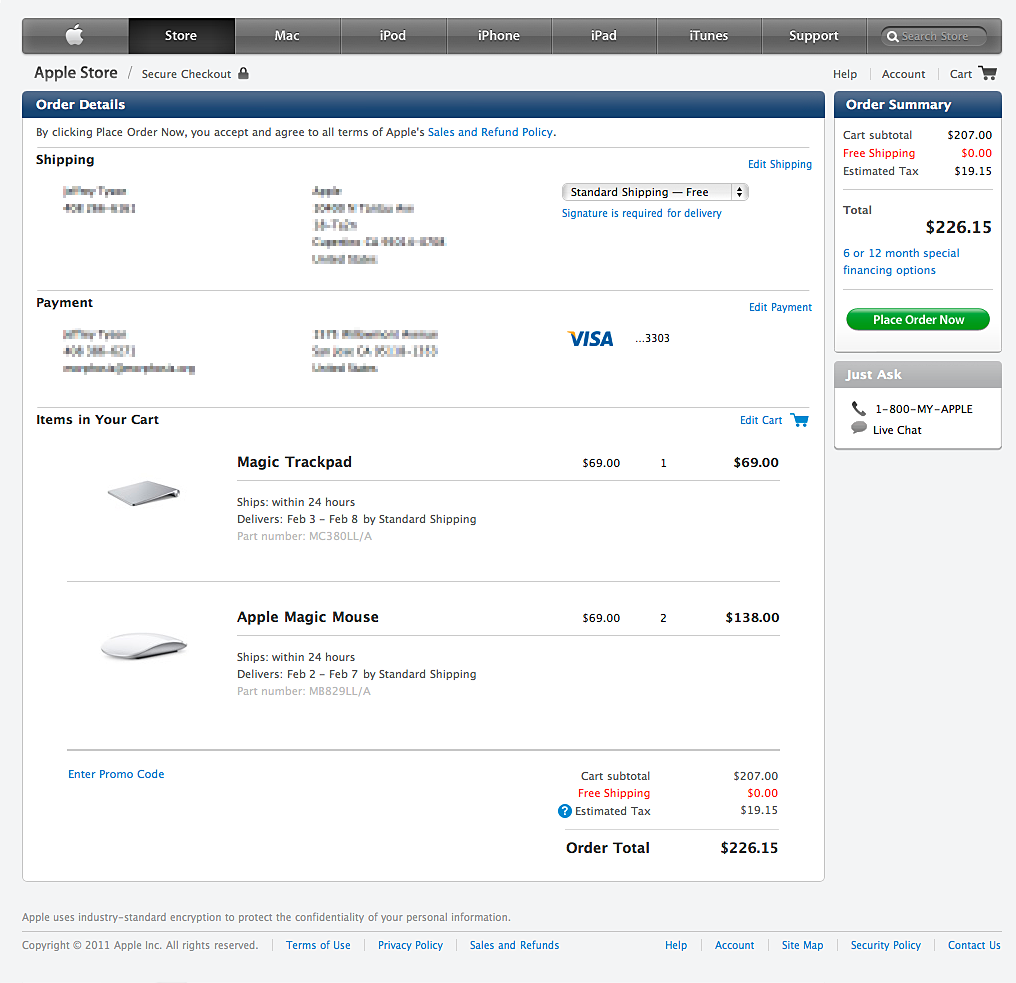Click the Live Chat label
Screen dimensions: 1016x983
click(897, 430)
